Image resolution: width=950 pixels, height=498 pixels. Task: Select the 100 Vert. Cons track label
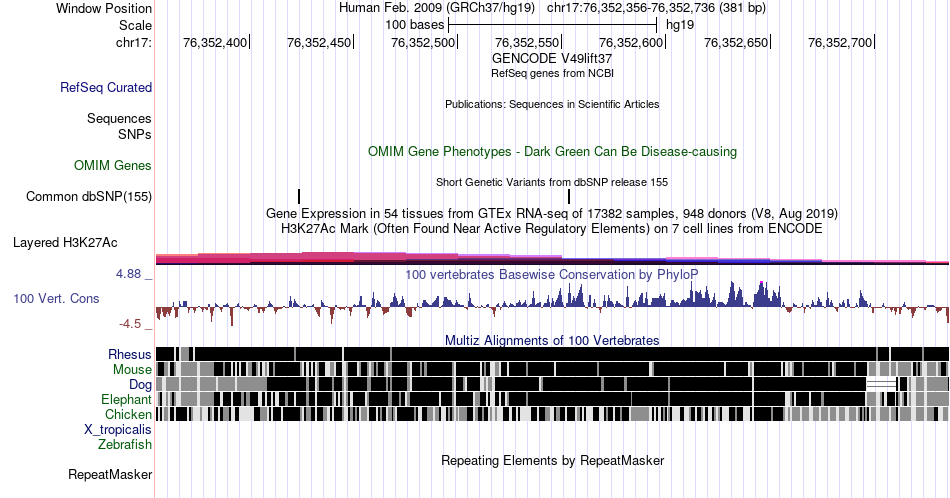(x=56, y=298)
